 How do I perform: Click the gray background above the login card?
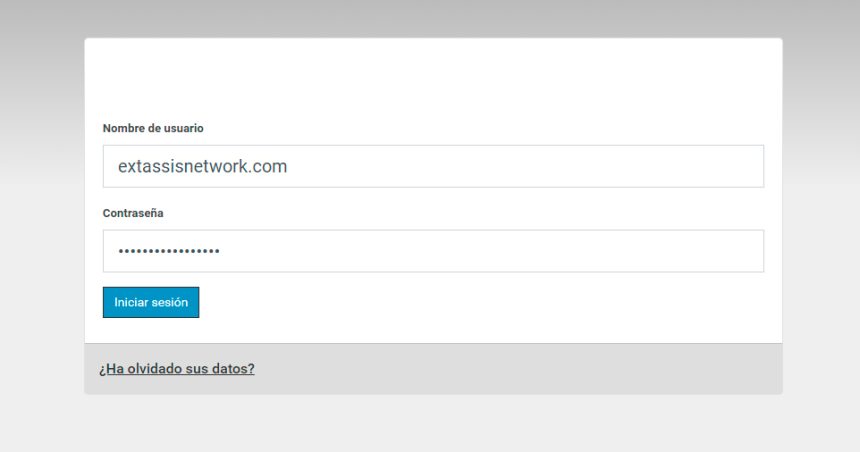pyautogui.click(x=432, y=18)
